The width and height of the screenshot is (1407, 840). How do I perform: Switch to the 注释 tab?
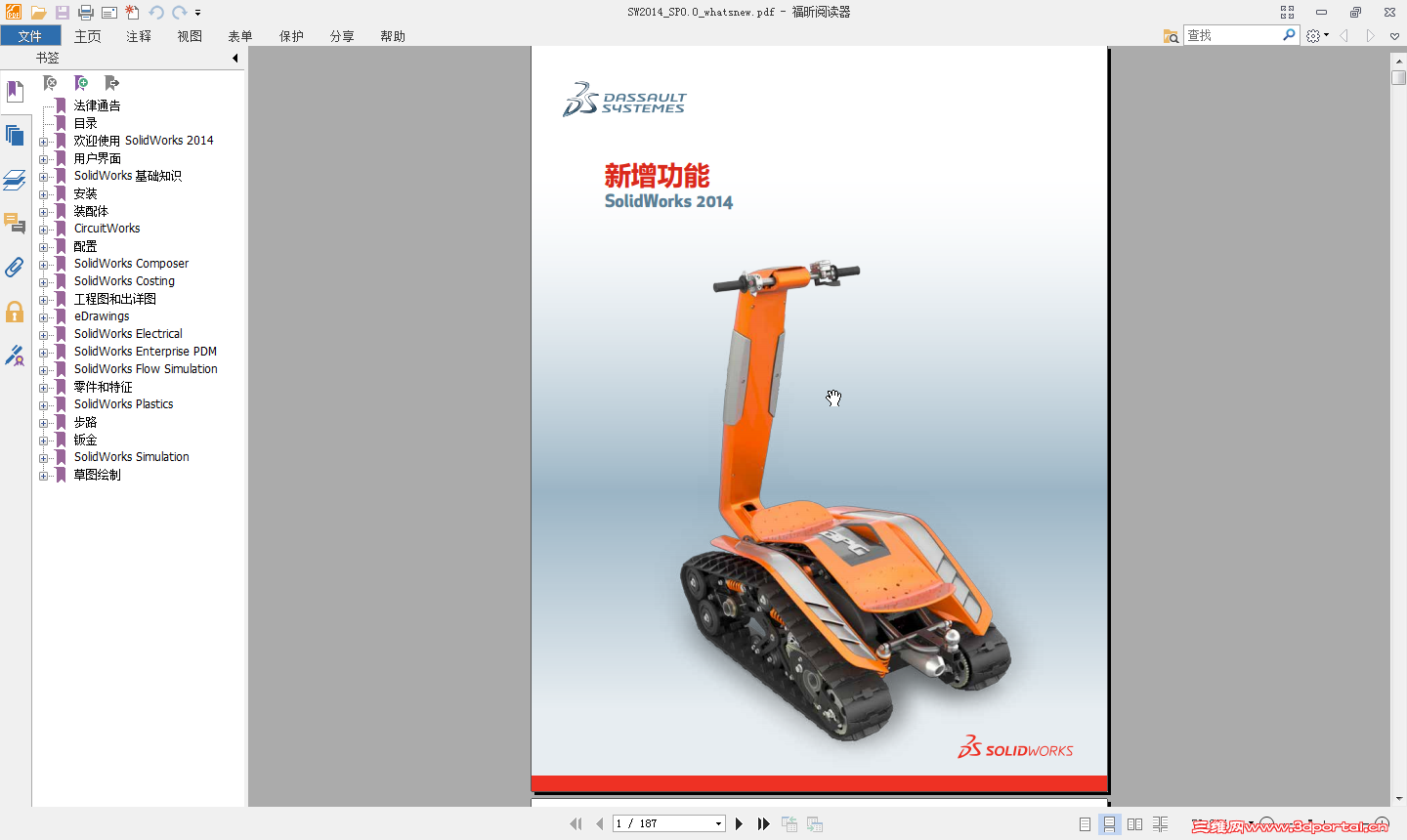coord(139,36)
